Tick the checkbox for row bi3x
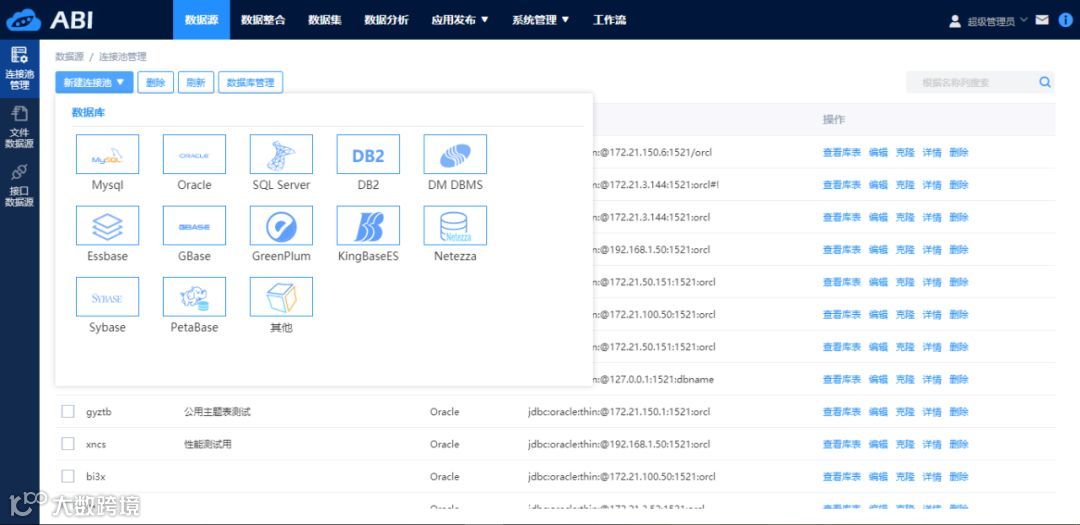Screen dimensions: 1080x525 (68, 476)
